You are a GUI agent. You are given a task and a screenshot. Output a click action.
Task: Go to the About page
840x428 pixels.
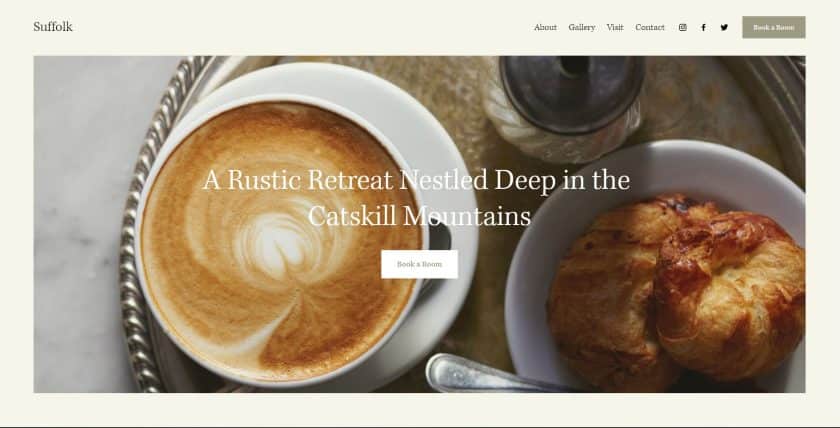[545, 27]
